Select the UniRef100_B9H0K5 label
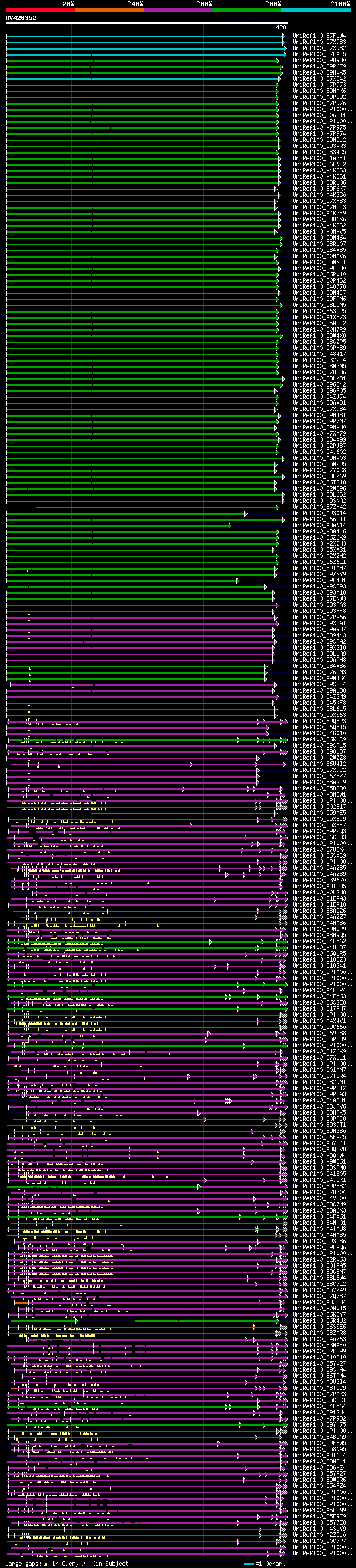The height and width of the screenshot is (1568, 356). click(319, 72)
